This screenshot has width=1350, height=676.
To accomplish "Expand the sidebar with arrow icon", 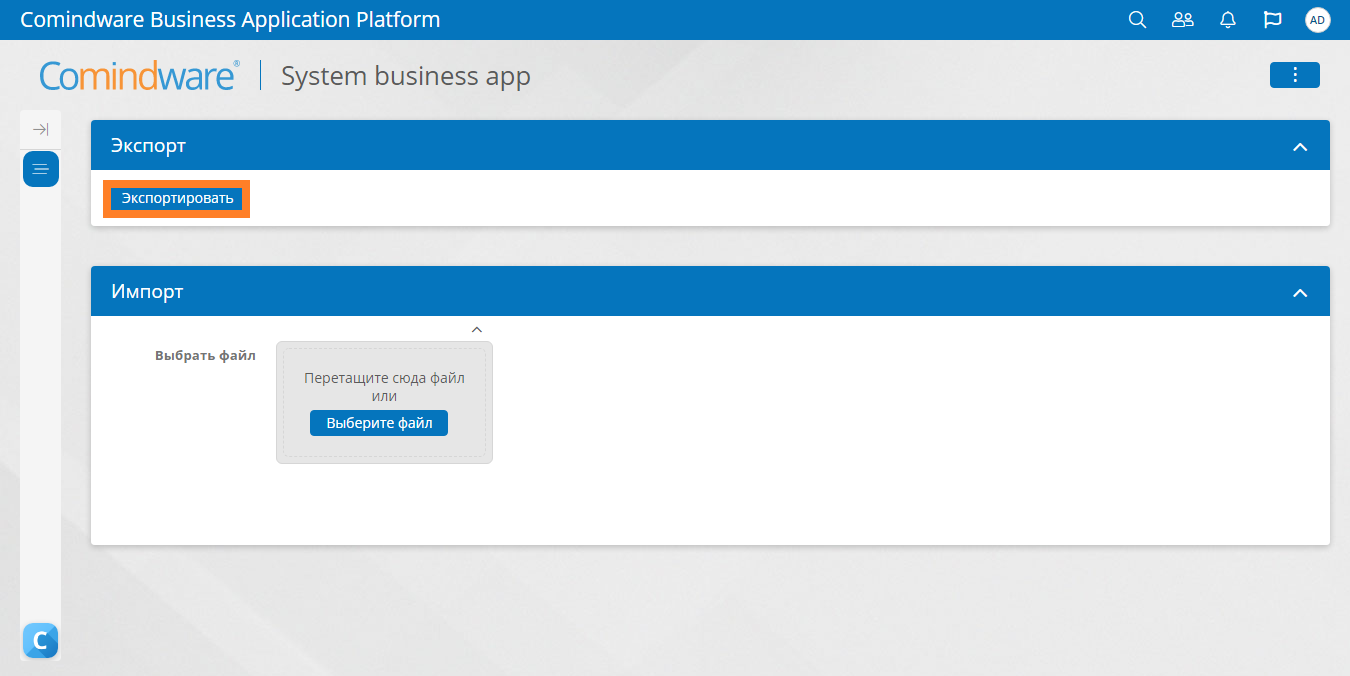I will point(41,129).
